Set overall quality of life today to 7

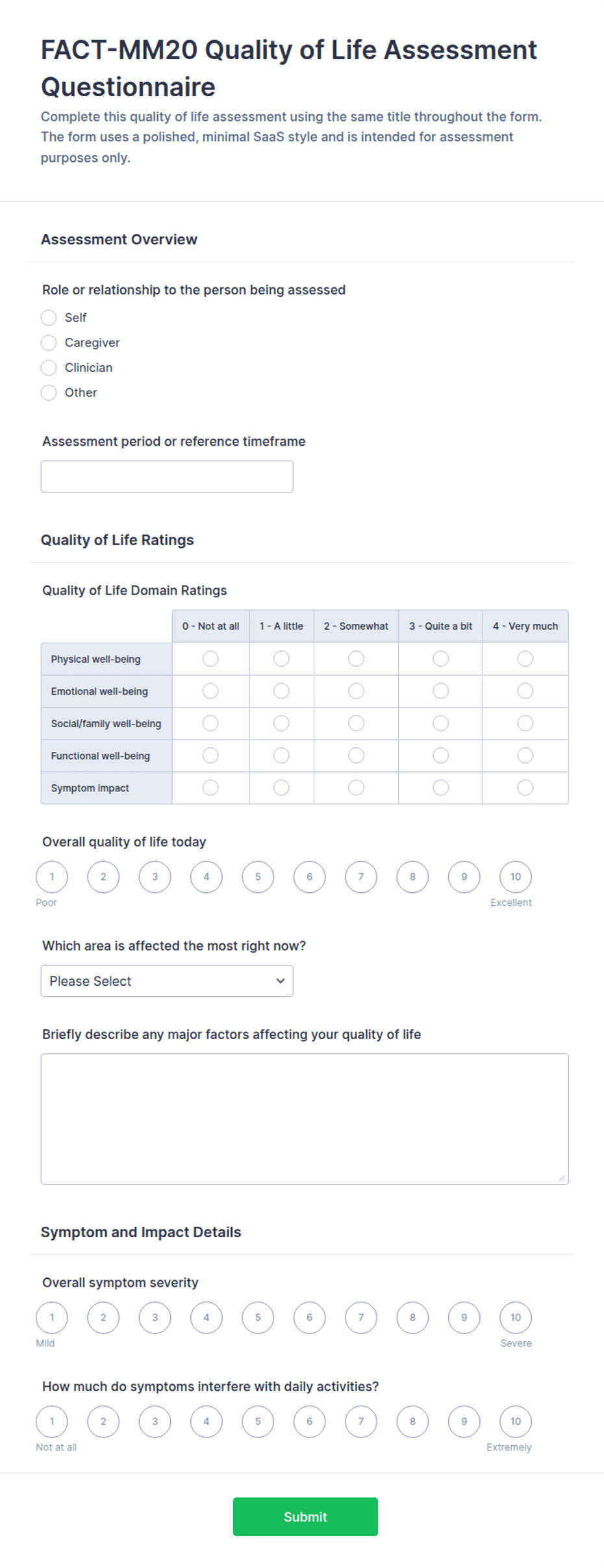click(x=361, y=877)
